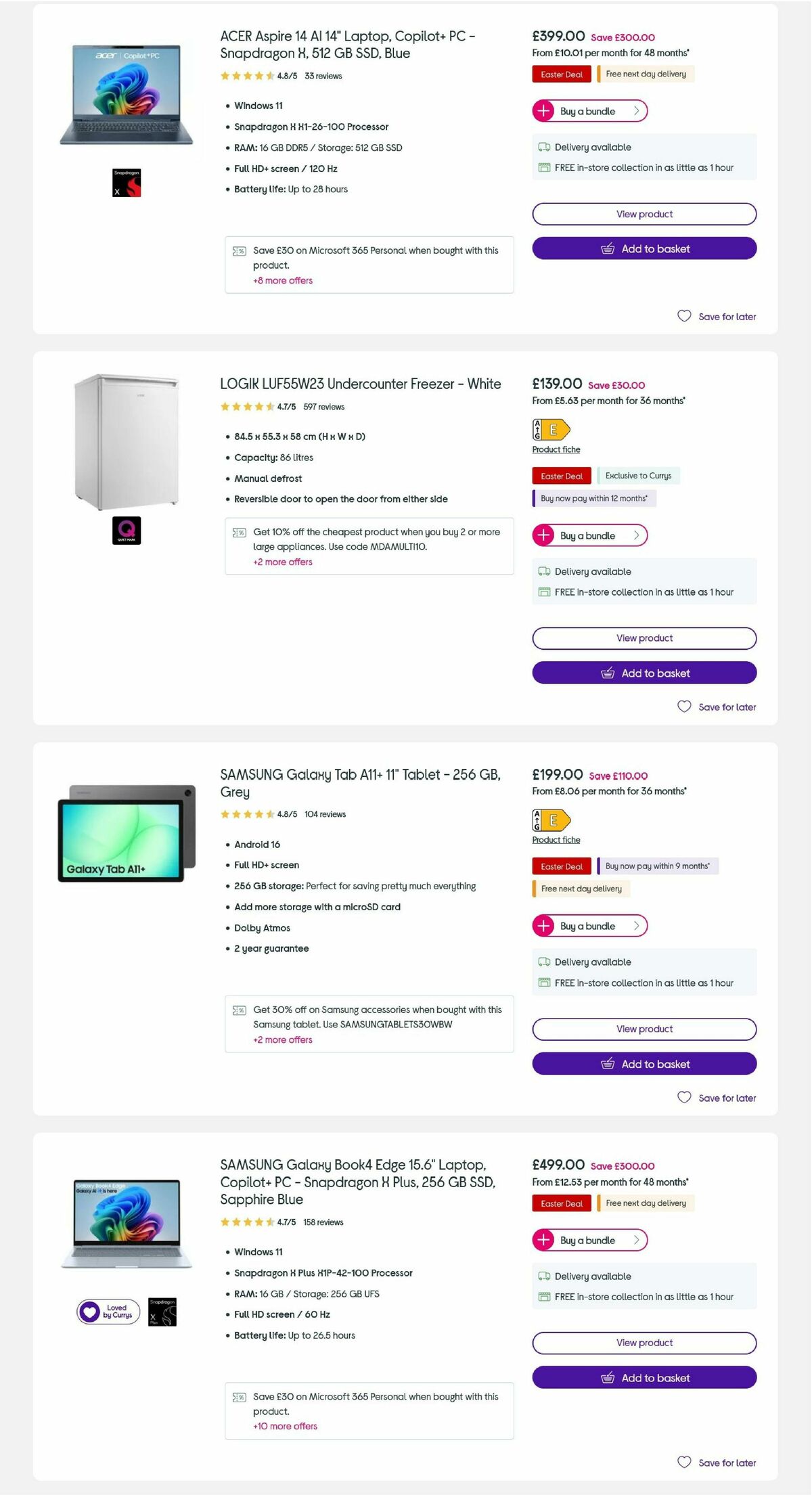Click the basket icon on the Samsung Galaxy Tab row
Screen dimensions: 812x1495
608,1064
